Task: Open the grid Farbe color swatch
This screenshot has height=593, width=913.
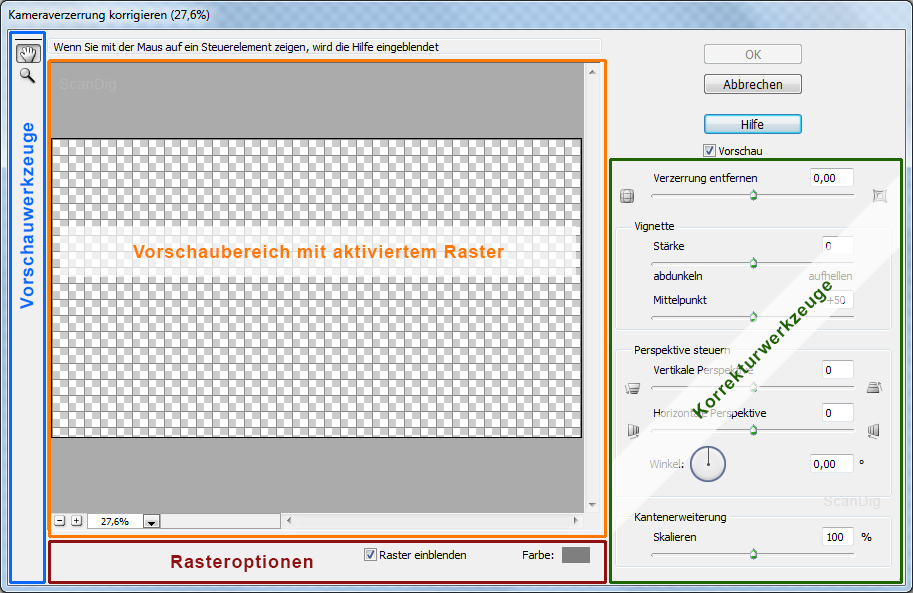Action: [x=575, y=555]
